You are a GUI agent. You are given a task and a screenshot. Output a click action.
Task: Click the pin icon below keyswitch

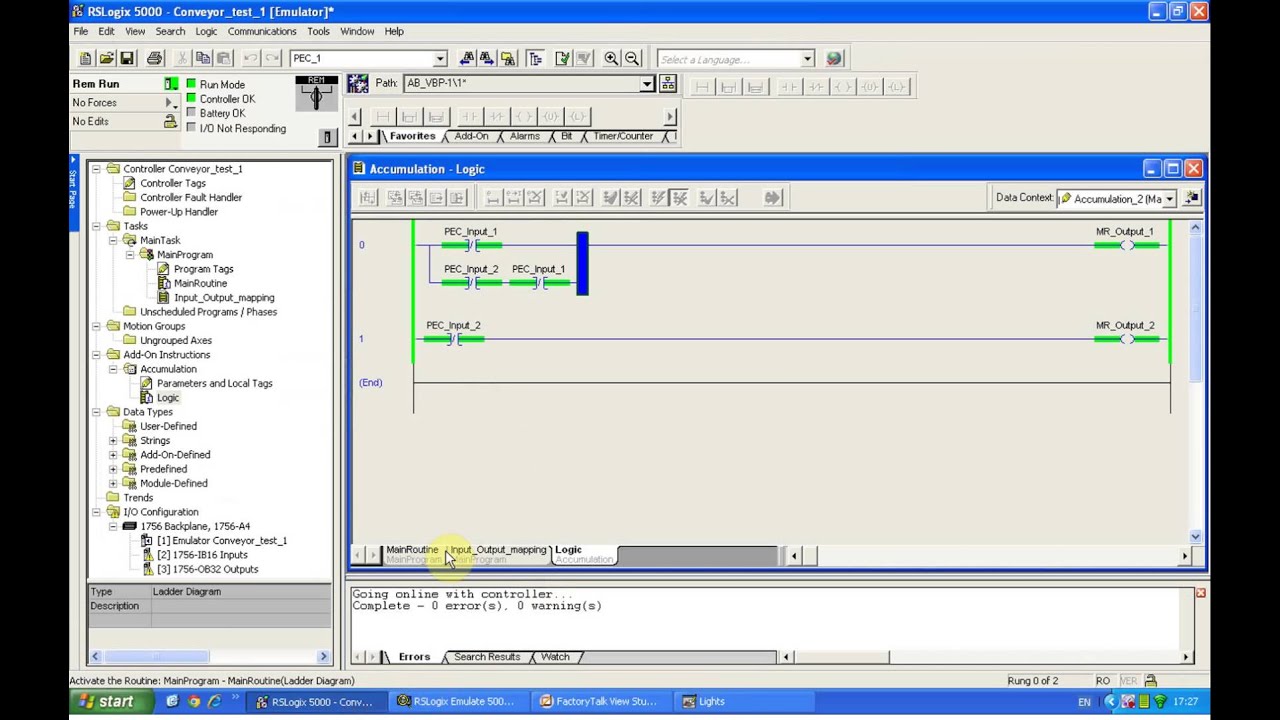(326, 136)
